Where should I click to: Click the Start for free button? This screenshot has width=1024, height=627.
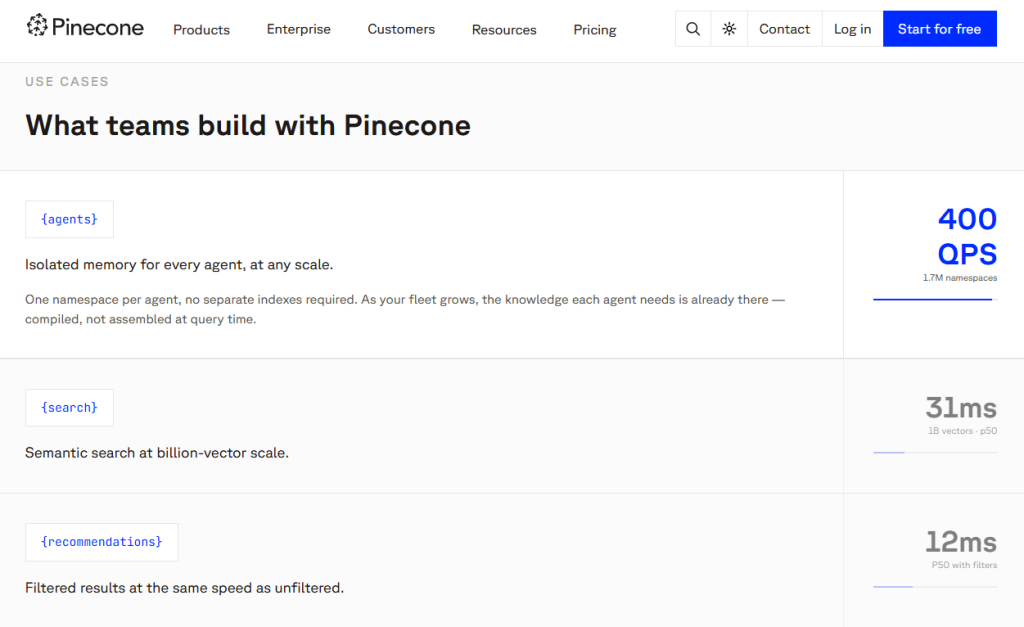coord(940,29)
